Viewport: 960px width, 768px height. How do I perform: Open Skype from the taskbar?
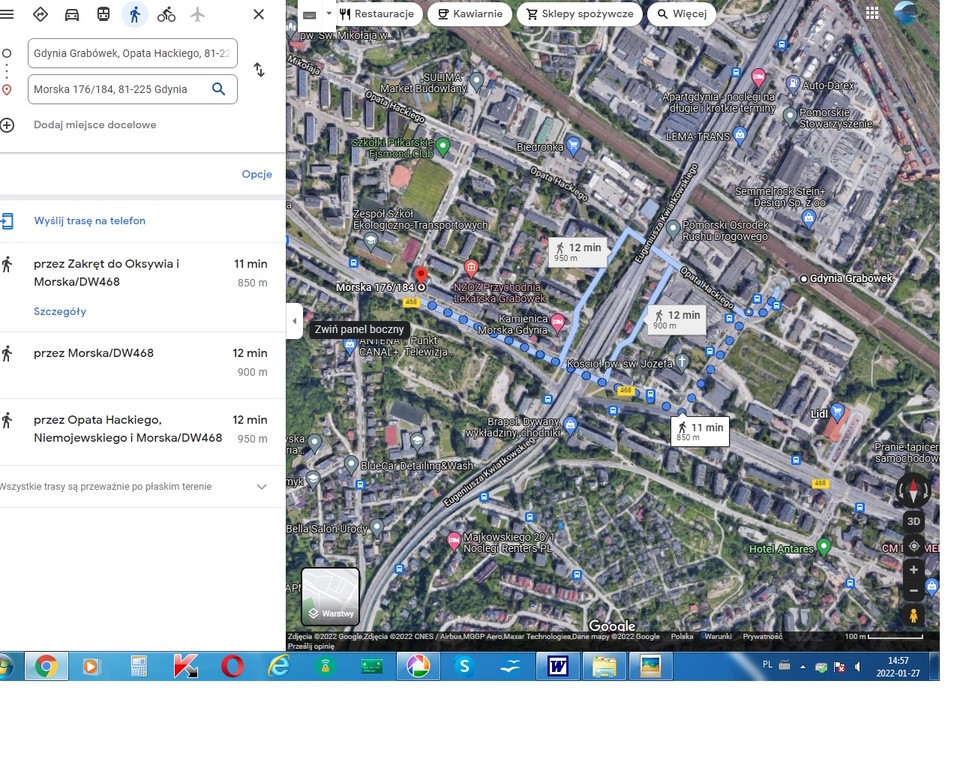[x=464, y=666]
